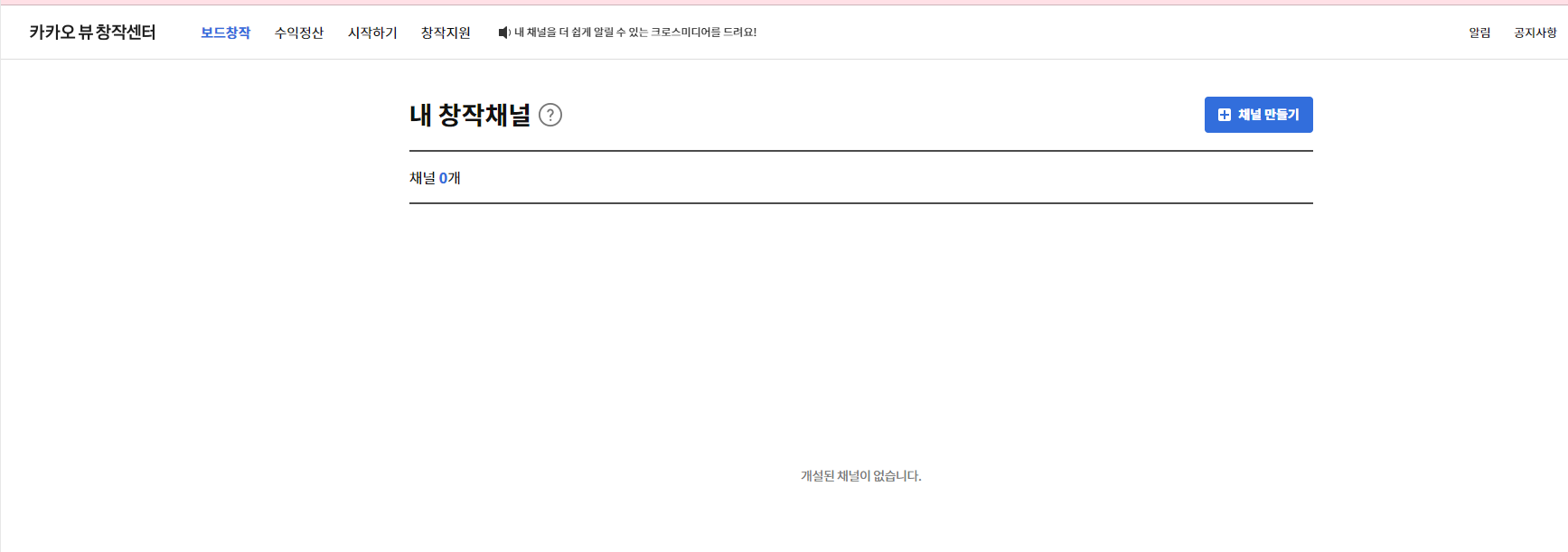Open the question mark help icon
Viewport: 1568px width, 552px height.
[x=550, y=115]
